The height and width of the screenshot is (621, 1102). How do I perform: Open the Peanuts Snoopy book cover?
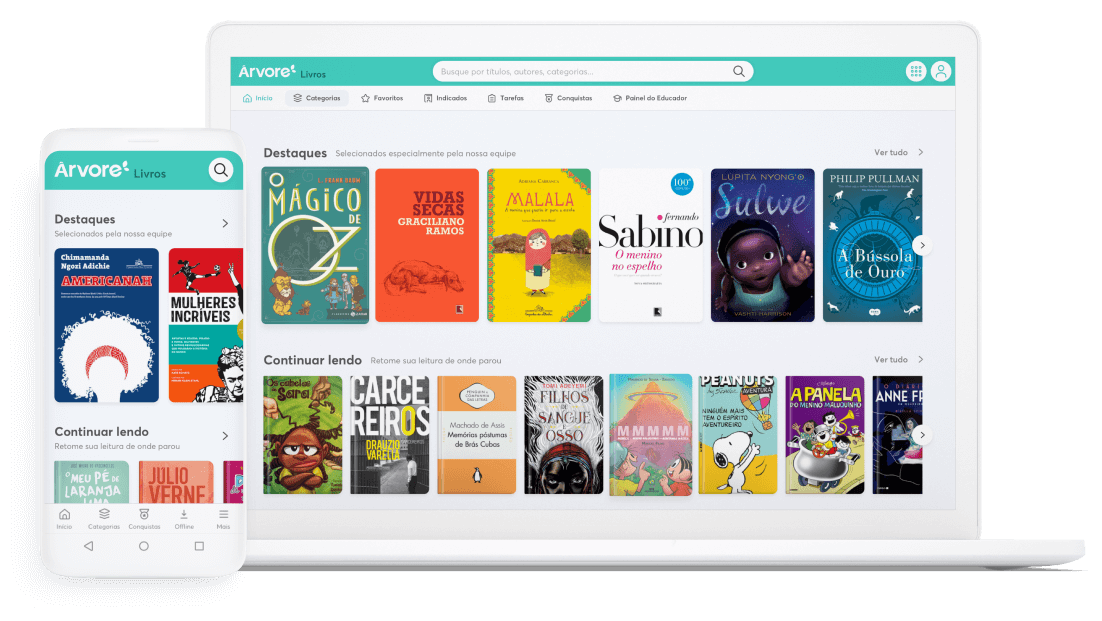(737, 435)
